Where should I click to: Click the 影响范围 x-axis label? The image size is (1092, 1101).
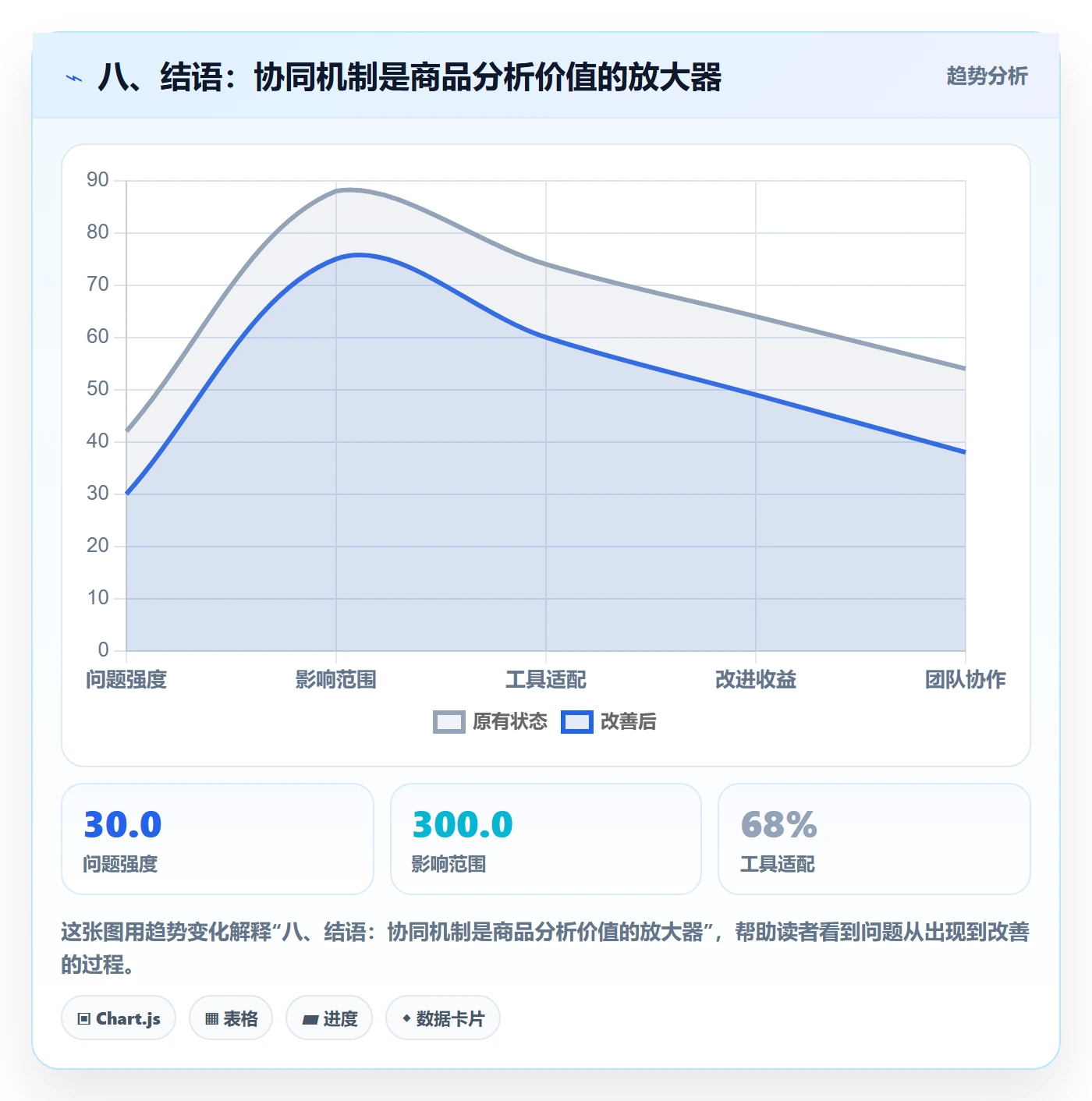coord(336,679)
